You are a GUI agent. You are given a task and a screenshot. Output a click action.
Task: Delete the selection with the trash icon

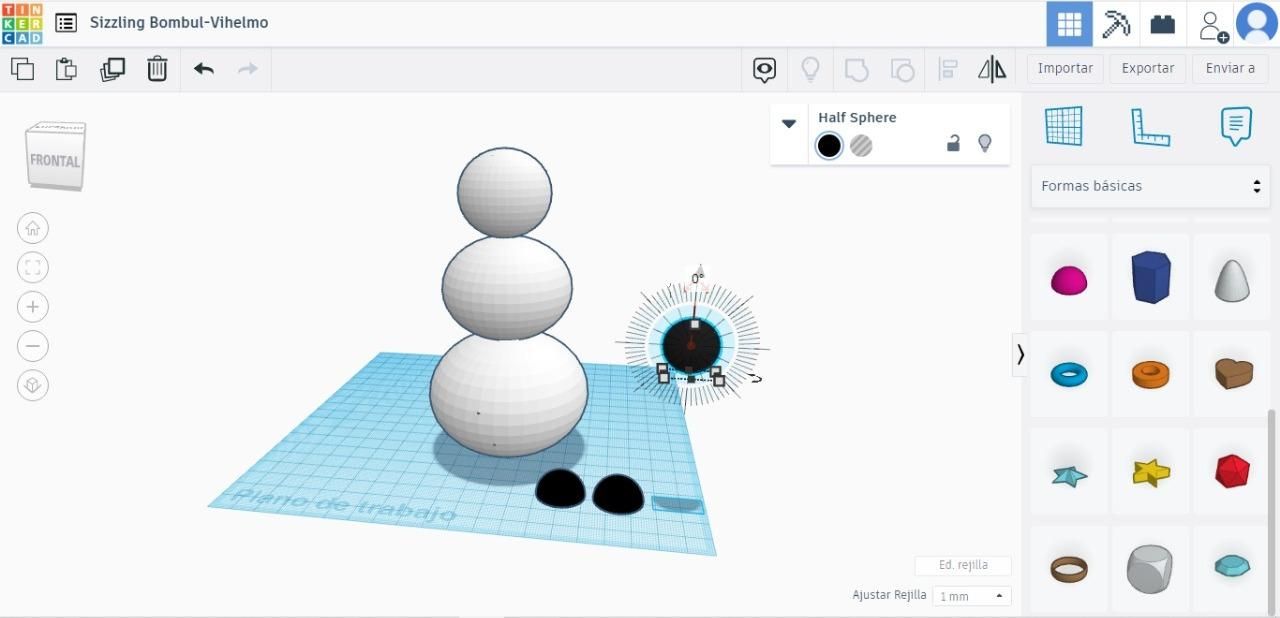(x=157, y=69)
